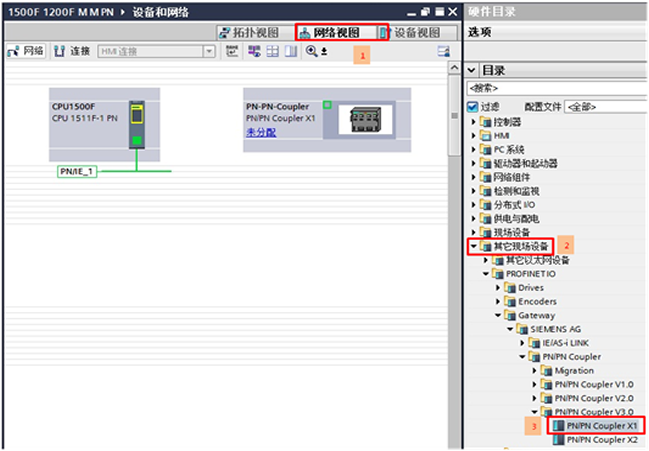
Task: Click the overview navigation icon in the toolbar
Action: (443, 51)
